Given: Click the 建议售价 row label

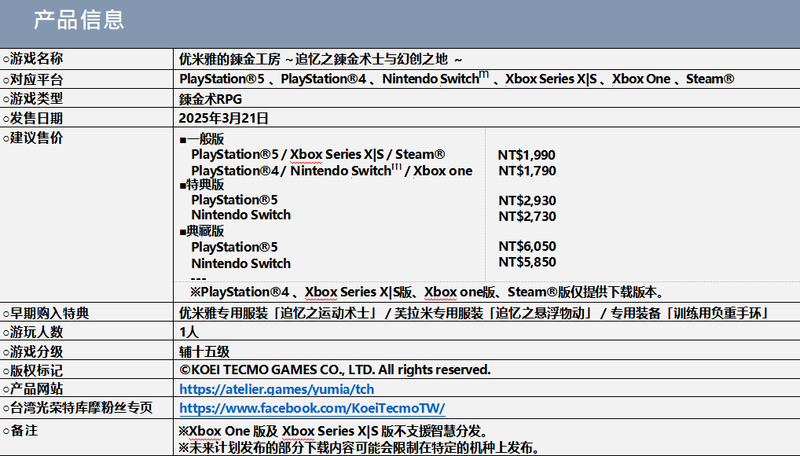Looking at the screenshot, I should (x=40, y=137).
